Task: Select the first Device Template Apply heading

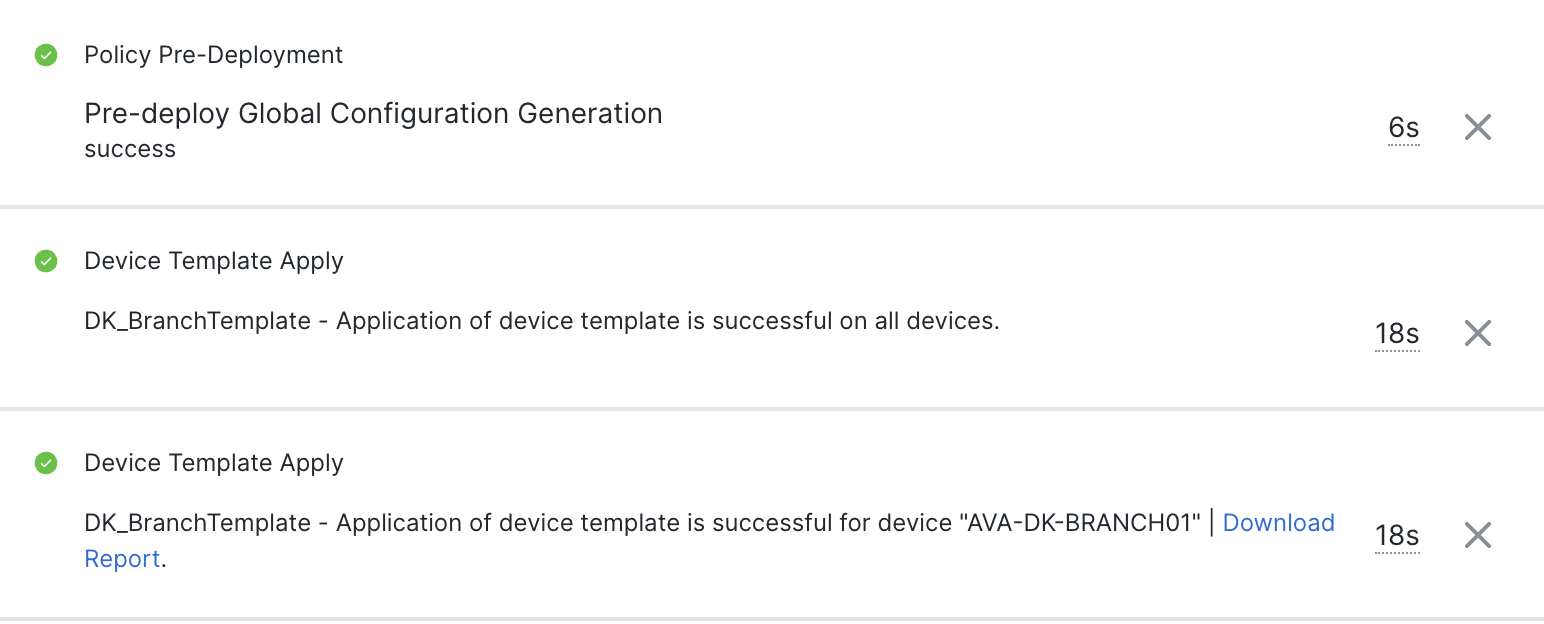Action: pos(213,261)
